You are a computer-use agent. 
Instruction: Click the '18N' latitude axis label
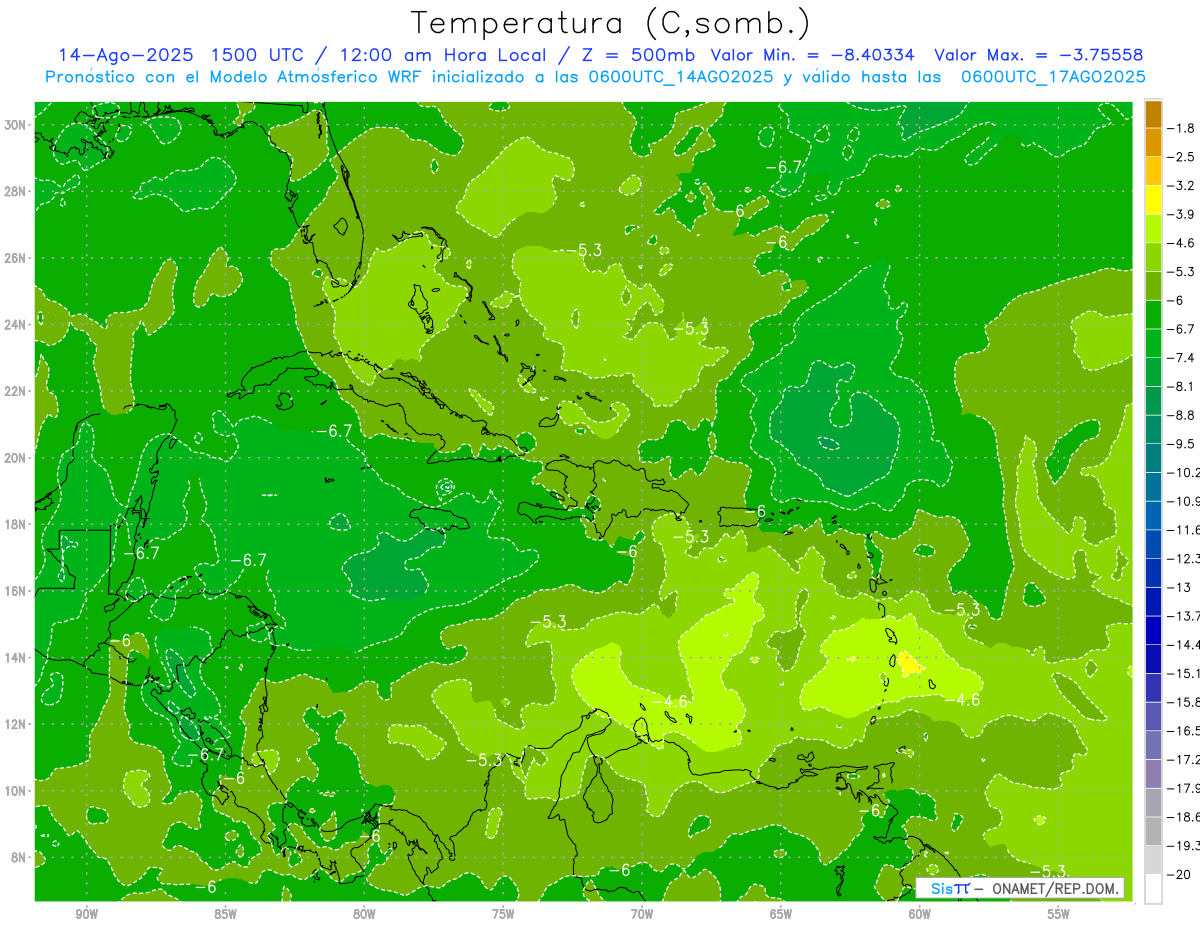pyautogui.click(x=15, y=524)
